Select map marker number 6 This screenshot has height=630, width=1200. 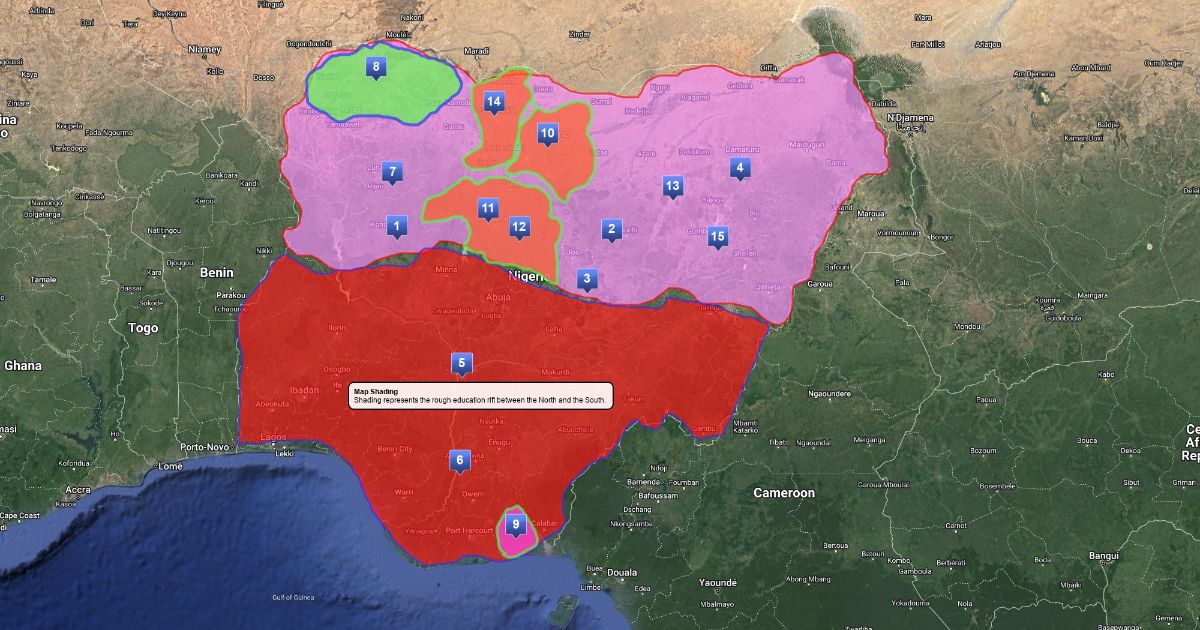pyautogui.click(x=460, y=460)
